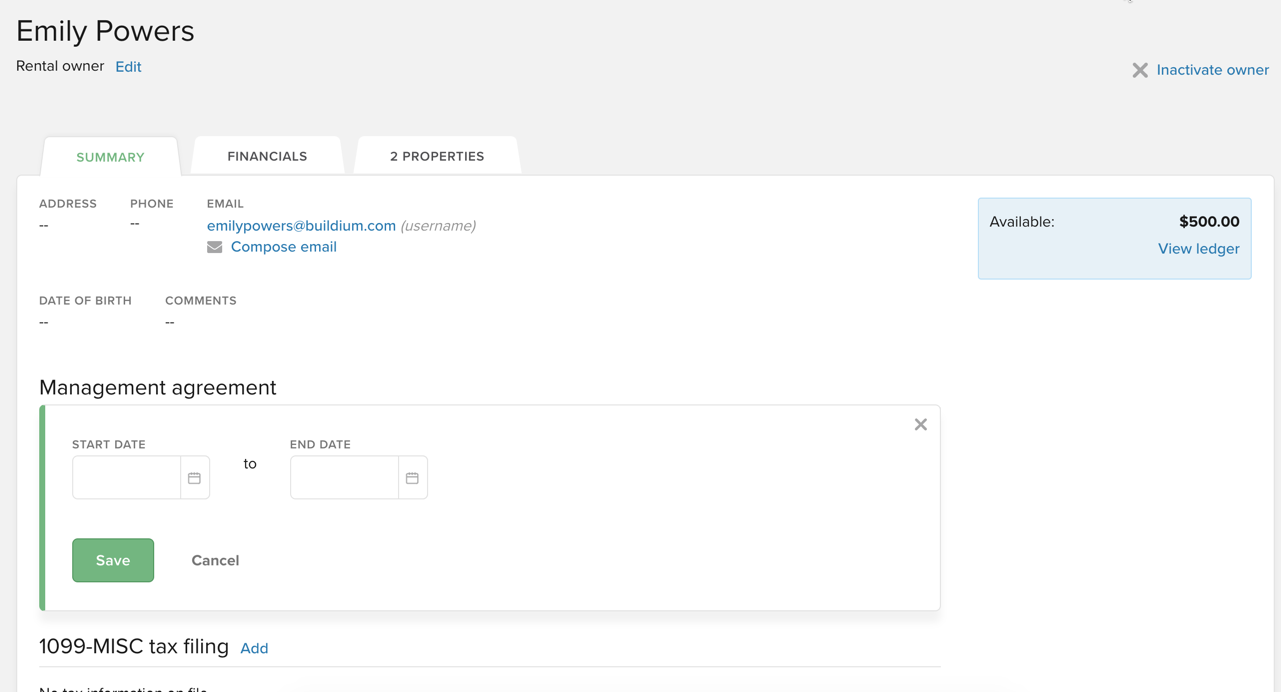Select the Summary tab
The height and width of the screenshot is (692, 1281).
click(x=110, y=157)
